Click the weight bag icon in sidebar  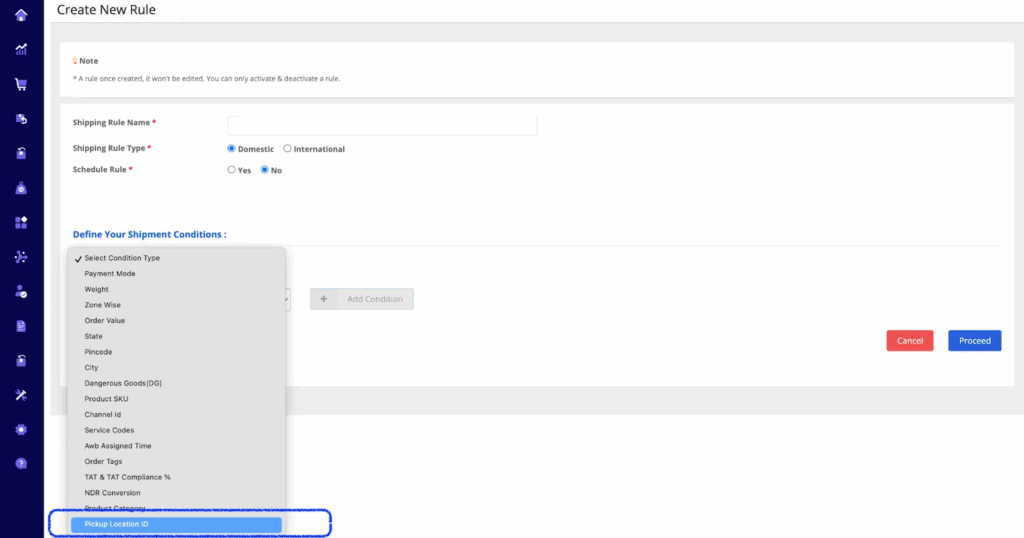(x=21, y=188)
